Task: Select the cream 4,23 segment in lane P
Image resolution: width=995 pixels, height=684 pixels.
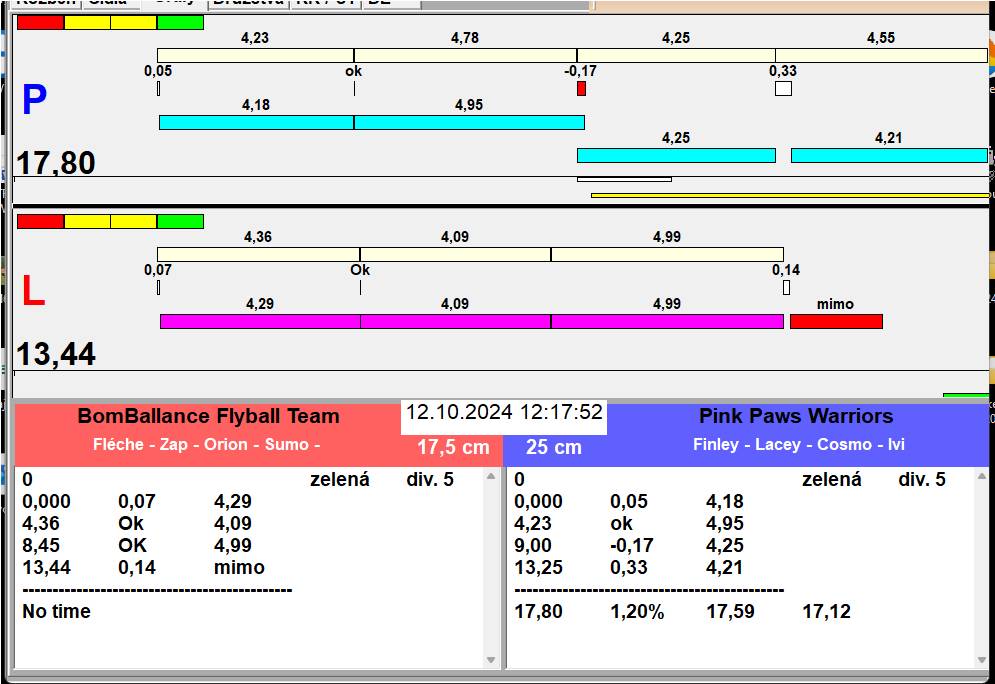Action: (255, 55)
